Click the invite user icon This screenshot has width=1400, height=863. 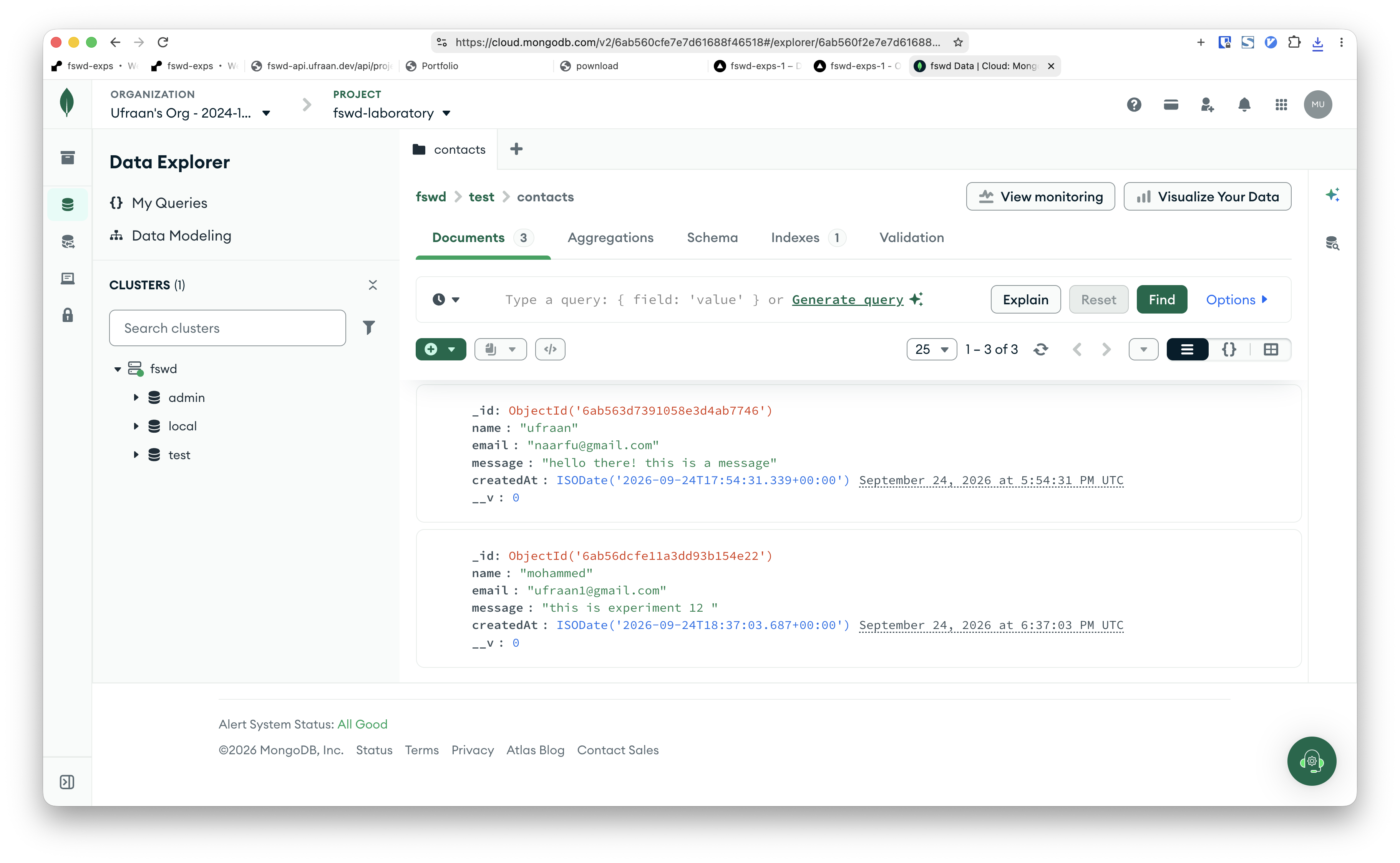(1207, 105)
